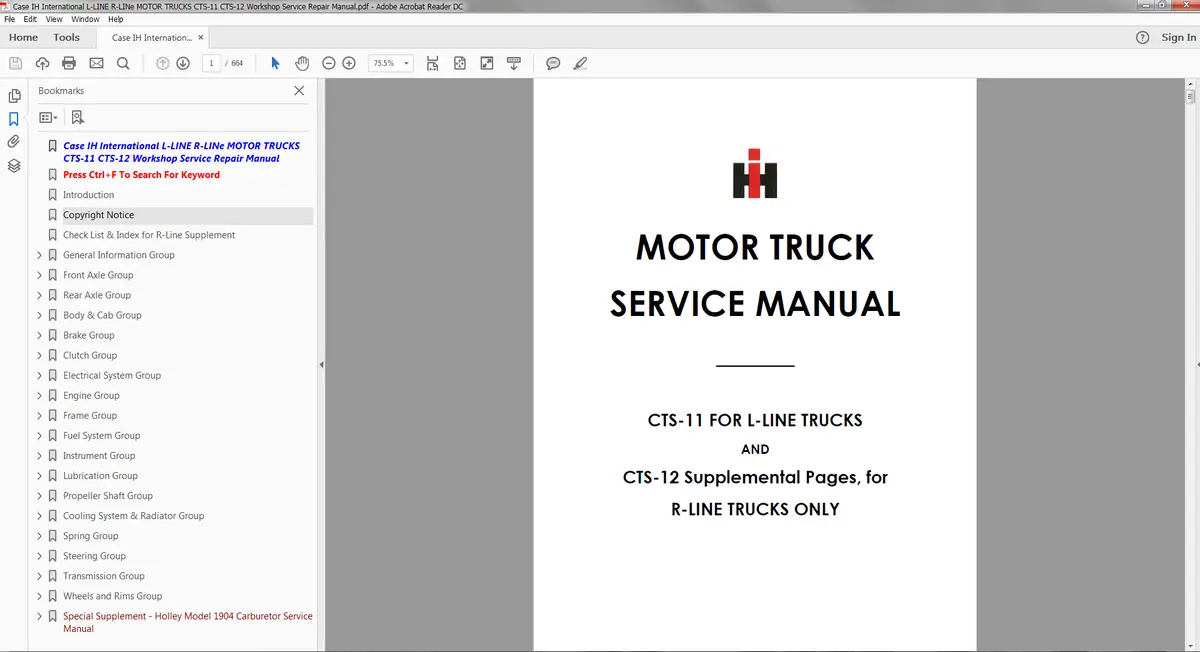This screenshot has height=652, width=1200.
Task: Open the find text magnifier icon
Action: (123, 63)
